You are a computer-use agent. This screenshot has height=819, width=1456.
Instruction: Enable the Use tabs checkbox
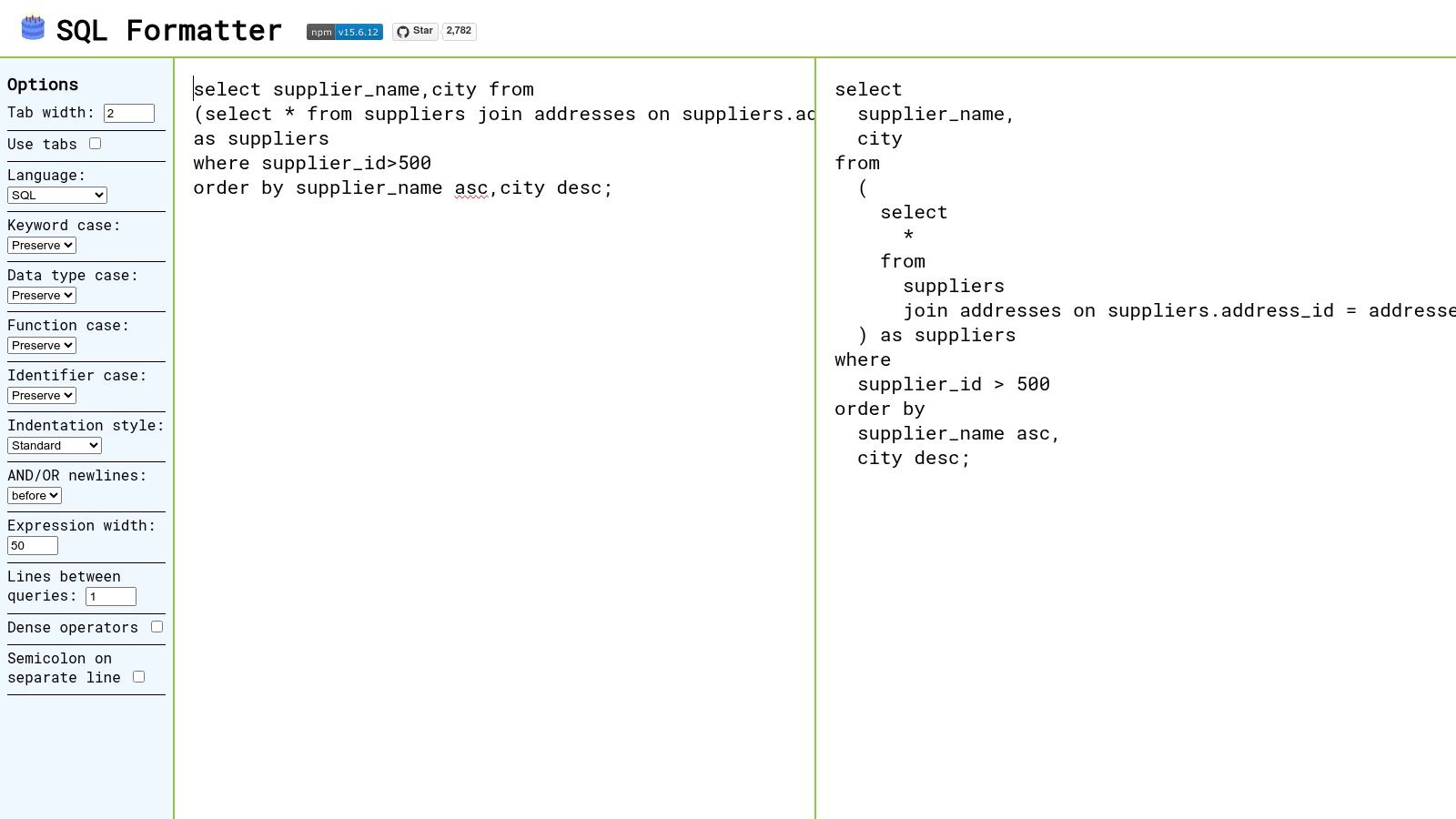tap(96, 143)
